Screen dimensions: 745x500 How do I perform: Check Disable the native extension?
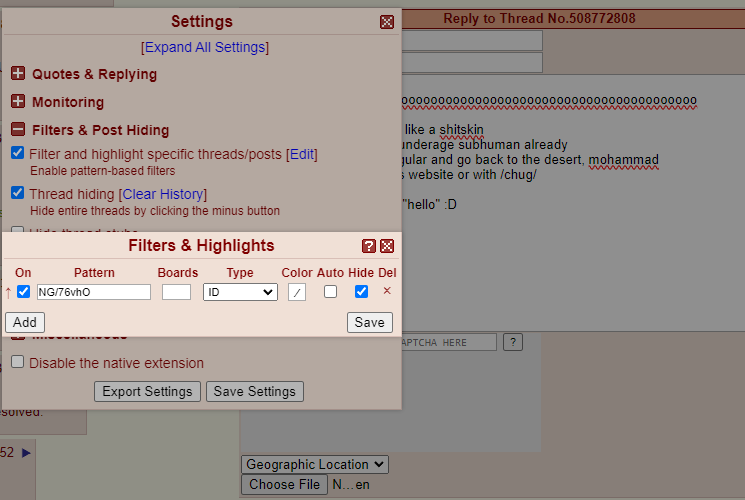click(x=18, y=362)
